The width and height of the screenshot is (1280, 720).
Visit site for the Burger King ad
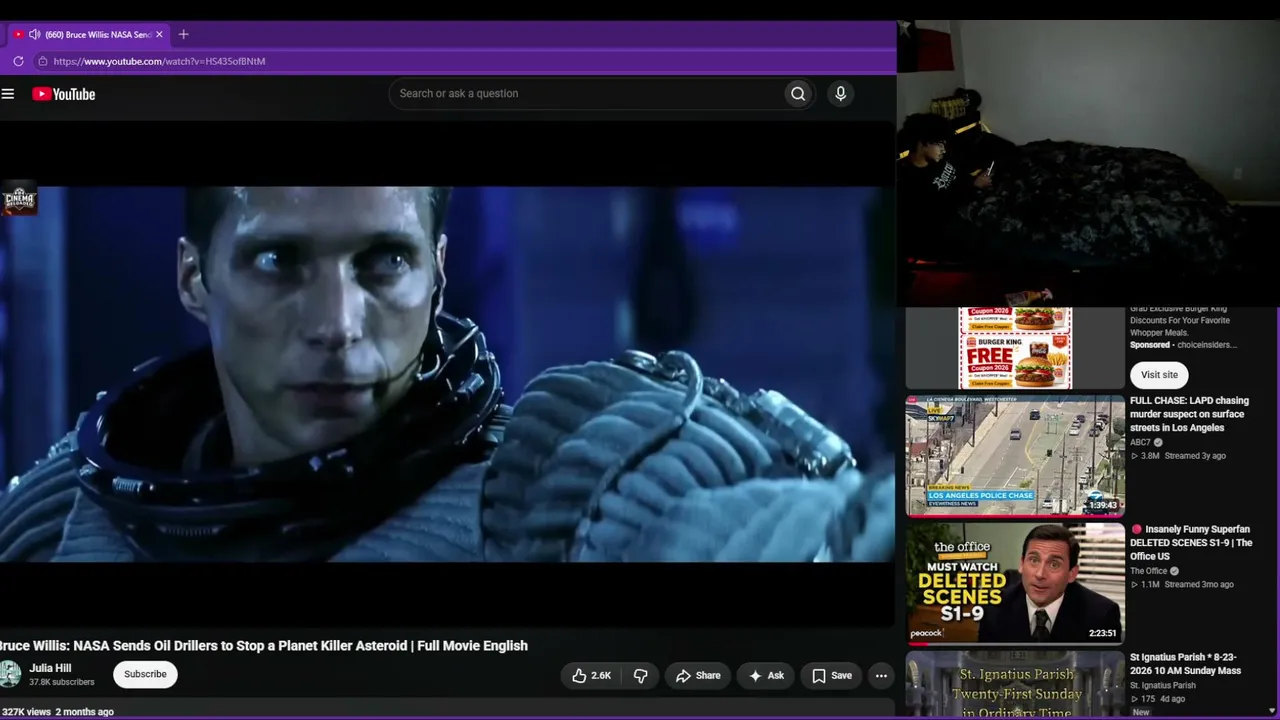point(1159,375)
